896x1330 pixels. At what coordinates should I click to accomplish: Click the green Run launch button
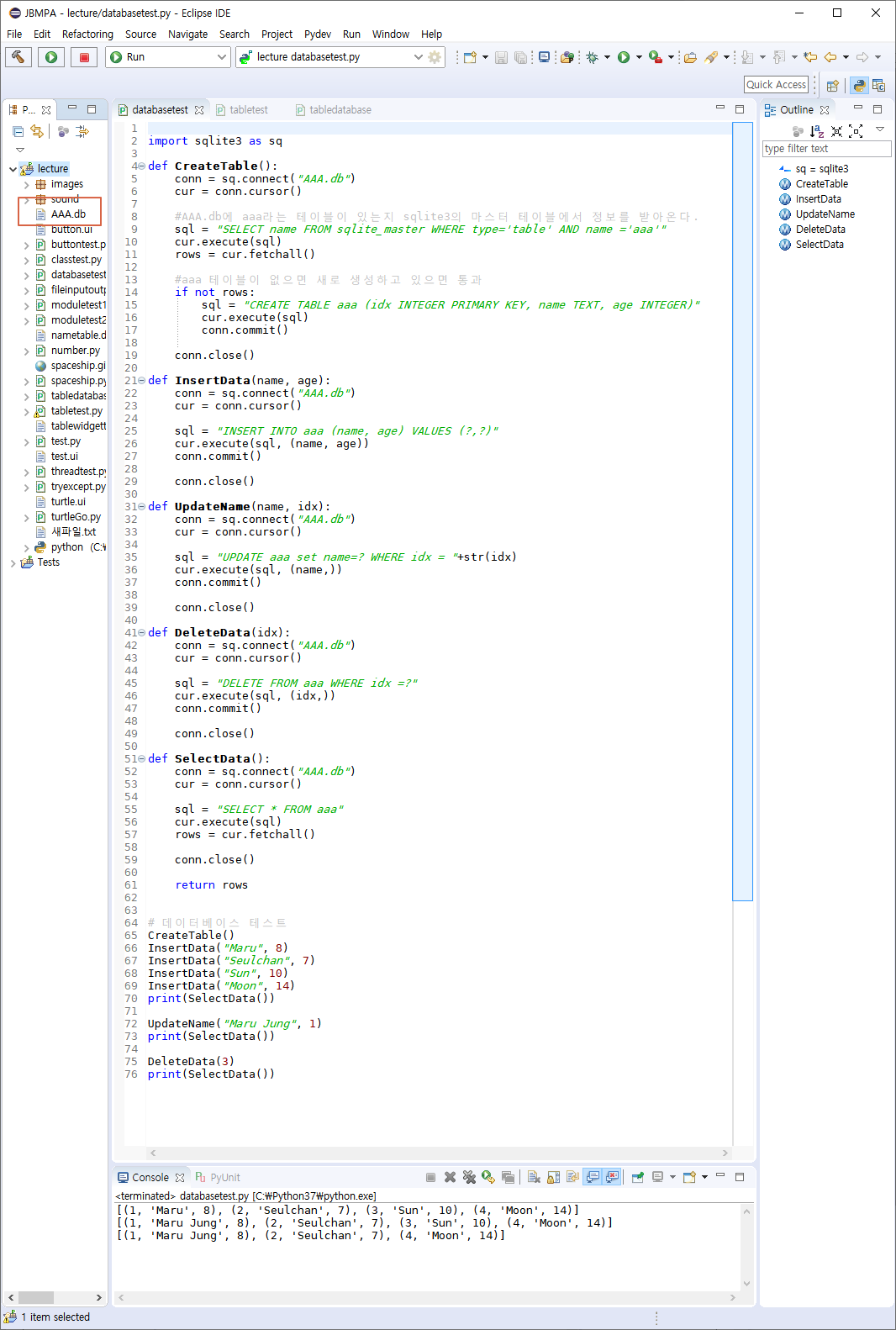(x=51, y=57)
